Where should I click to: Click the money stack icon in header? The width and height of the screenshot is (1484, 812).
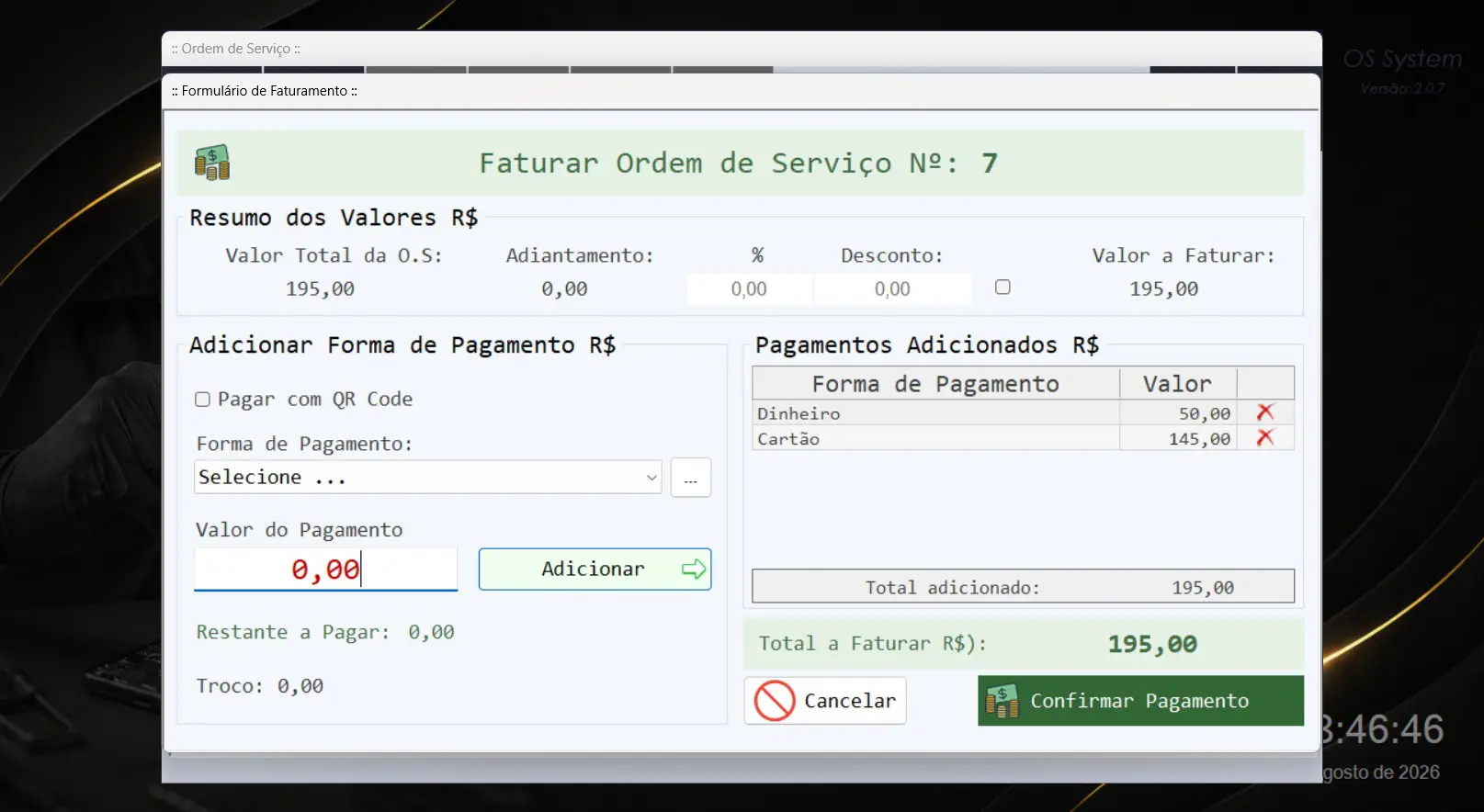[212, 163]
